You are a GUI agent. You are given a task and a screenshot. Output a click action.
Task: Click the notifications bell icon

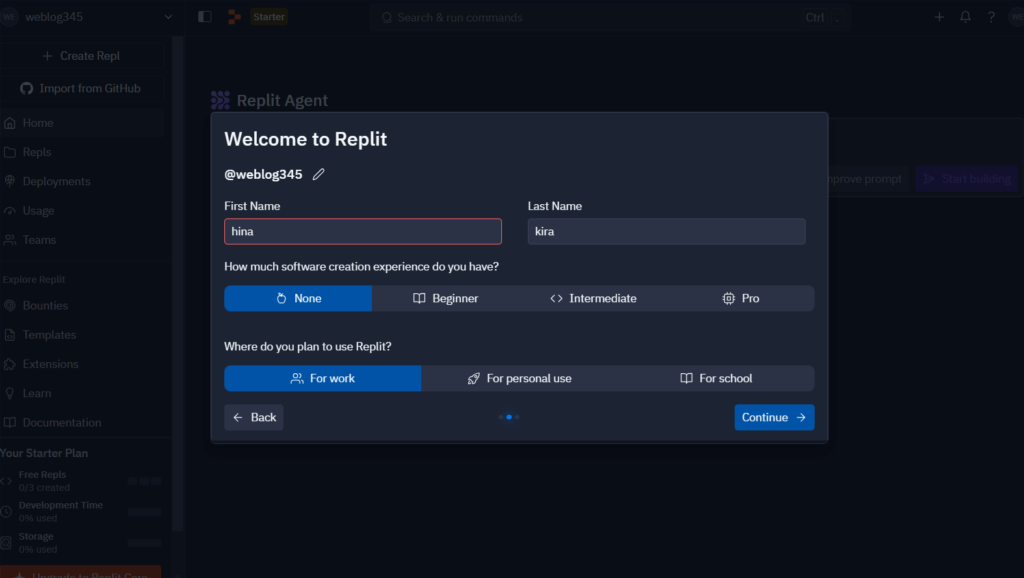[x=965, y=17]
